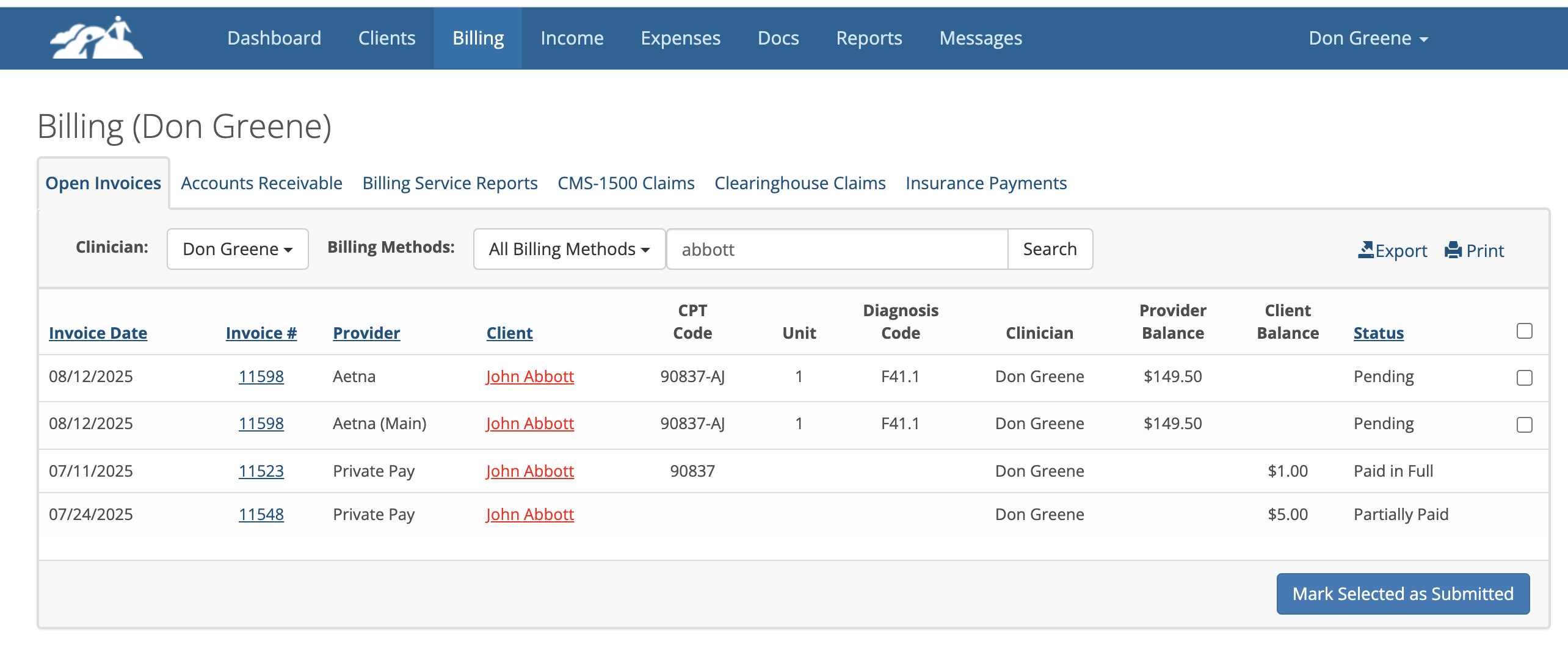Select the Open Invoices tab
1568x647 pixels.
103,183
